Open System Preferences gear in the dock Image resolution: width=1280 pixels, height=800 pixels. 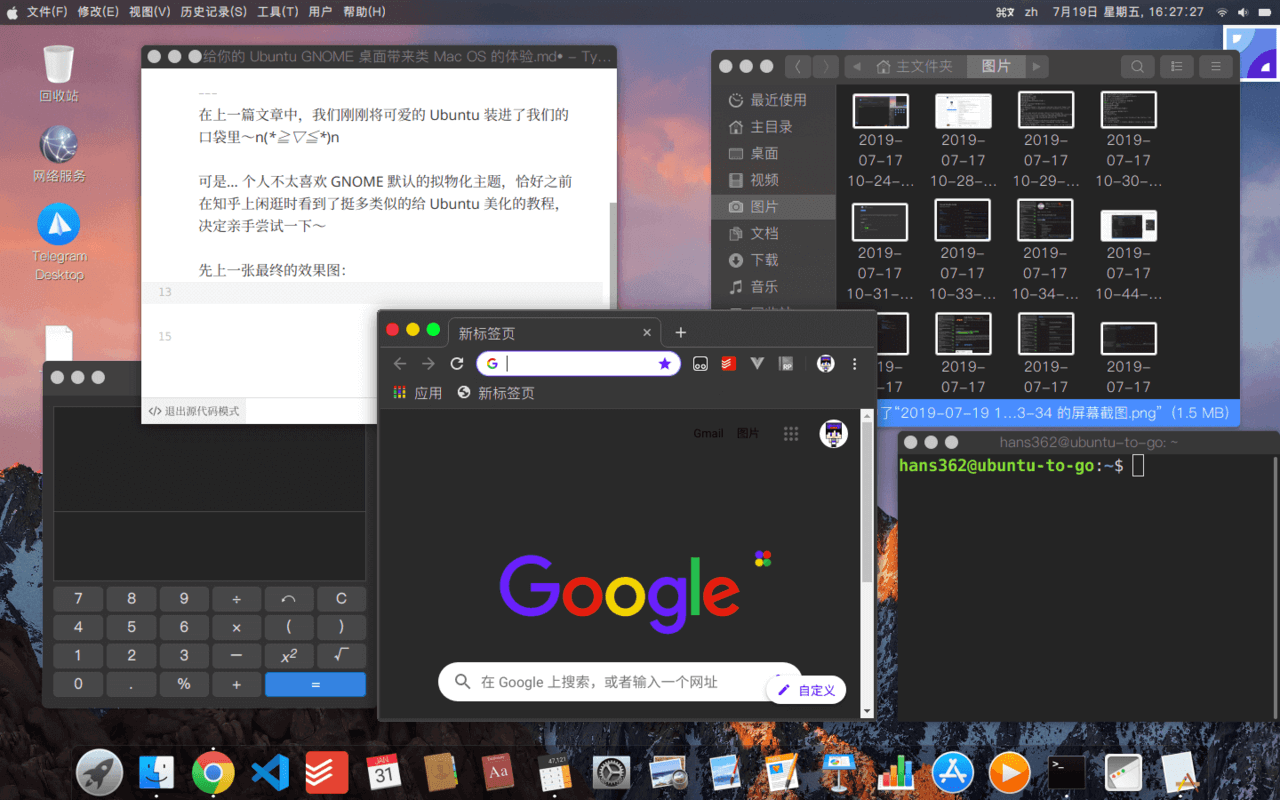(611, 772)
